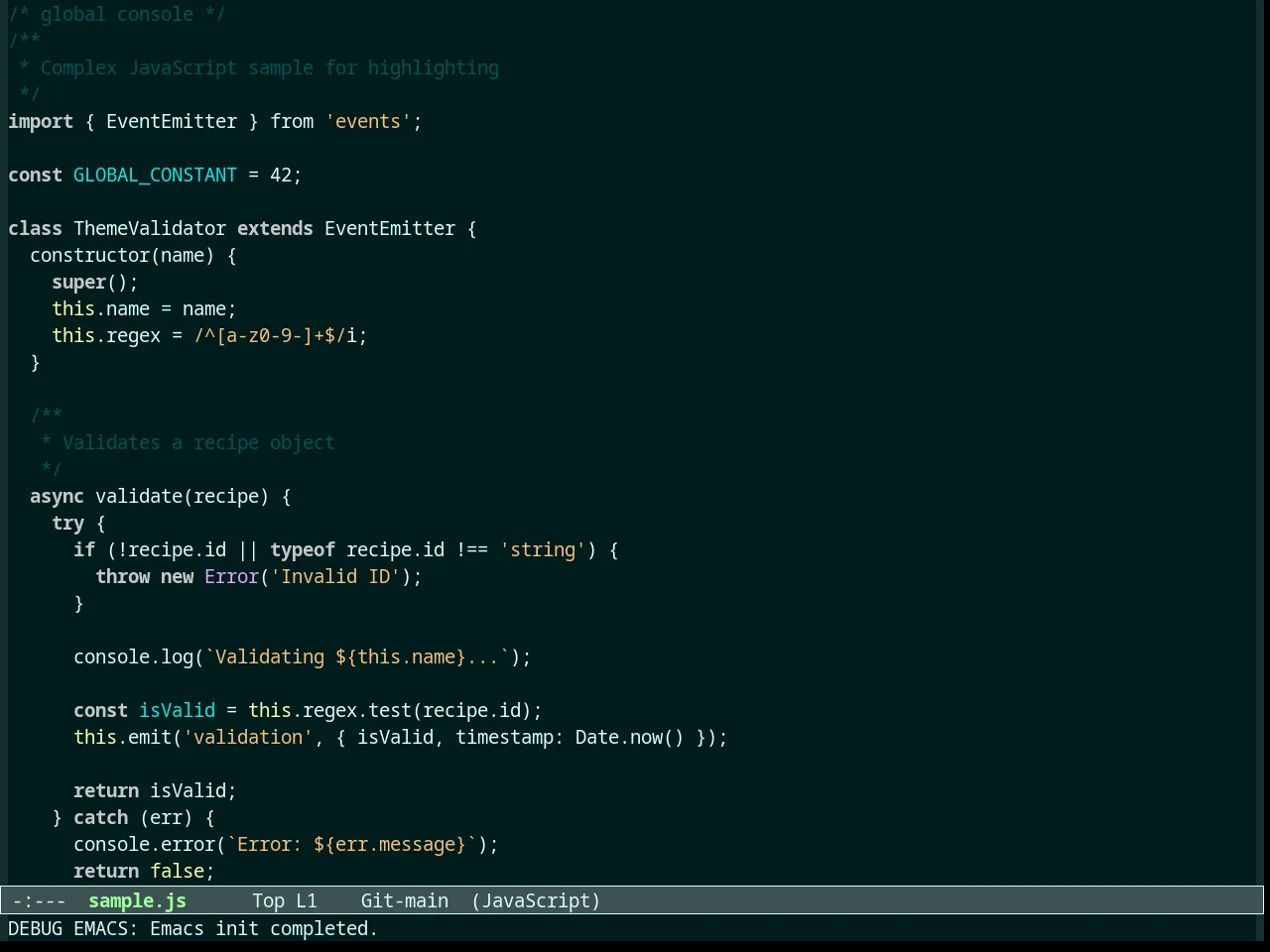Screen dimensions: 1270x952
Task: Click the 'super();' call
Action: pyautogui.click(x=95, y=282)
